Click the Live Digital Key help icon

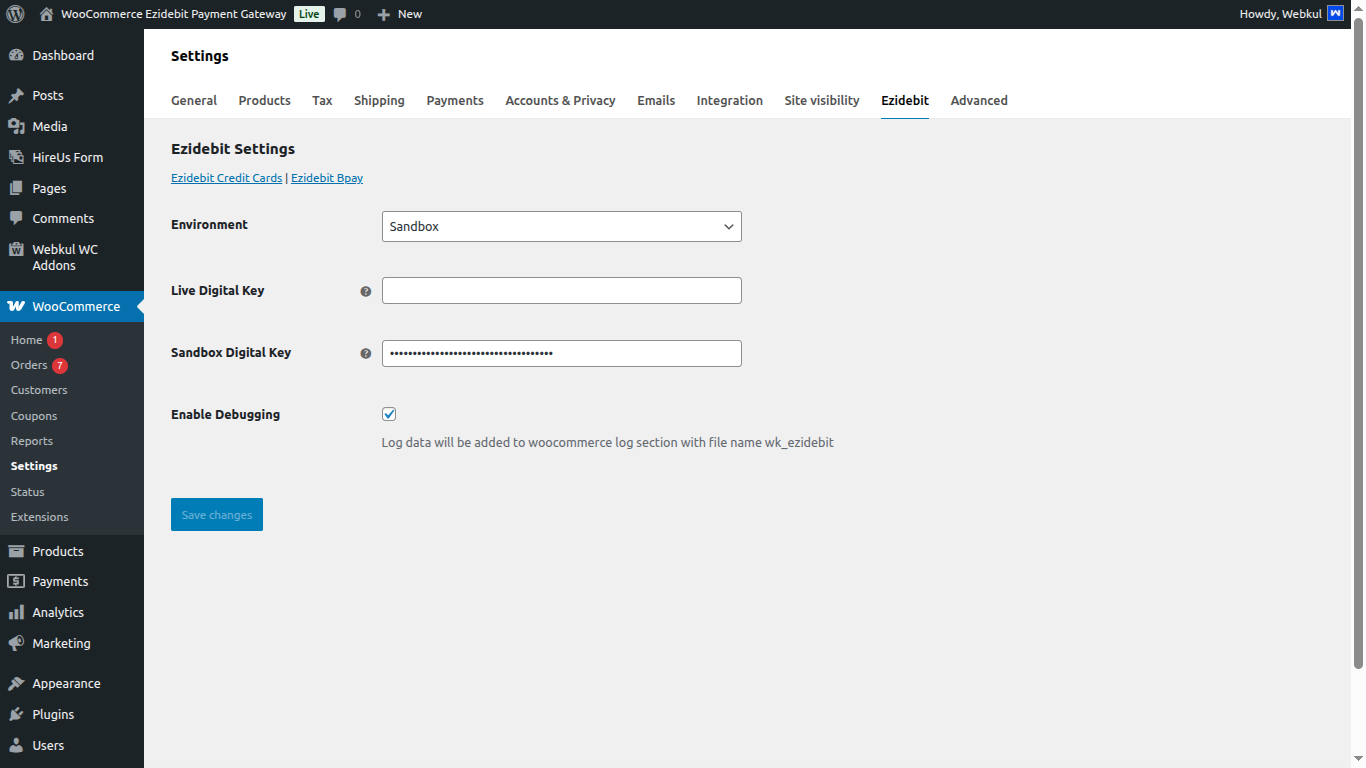[366, 291]
